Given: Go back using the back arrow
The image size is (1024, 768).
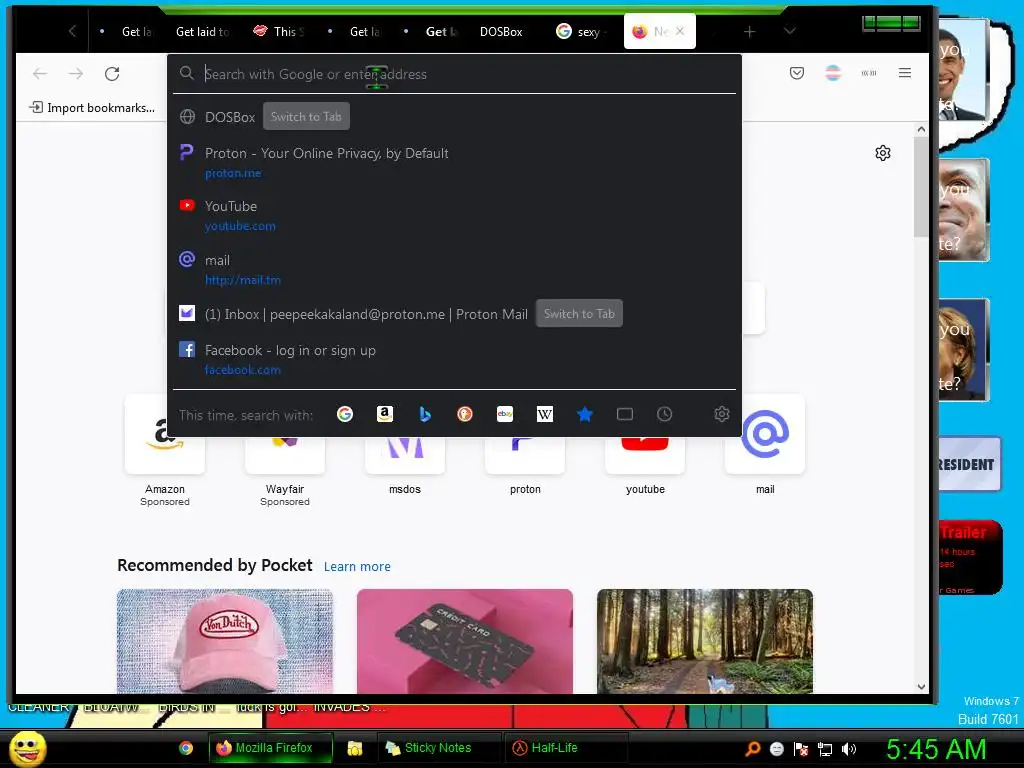Looking at the screenshot, I should (x=40, y=74).
